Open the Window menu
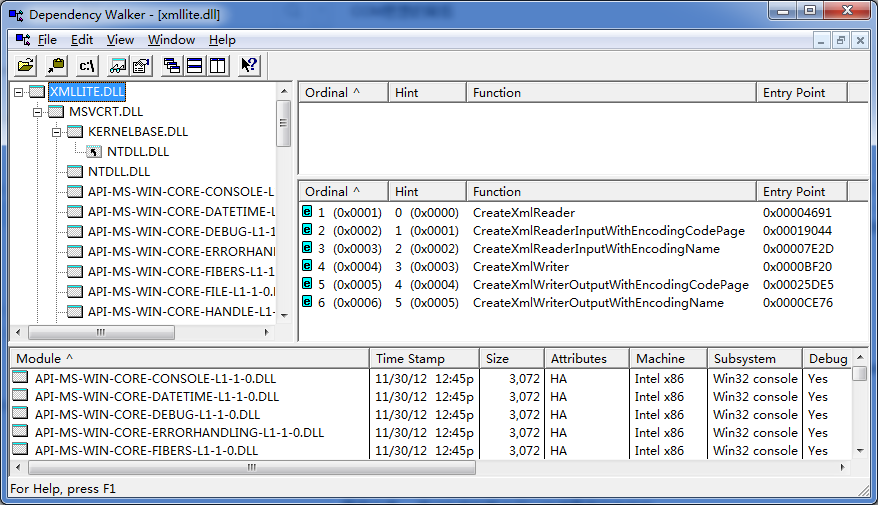Viewport: 878px width, 505px height. click(171, 40)
